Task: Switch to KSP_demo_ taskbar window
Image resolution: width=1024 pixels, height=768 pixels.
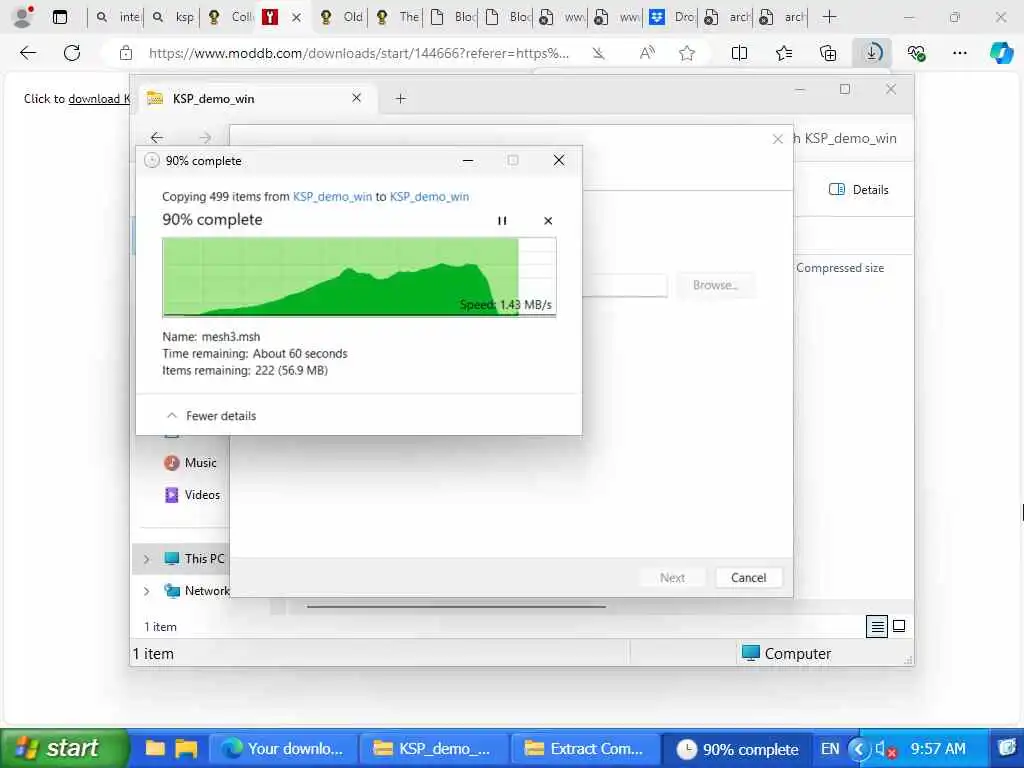Action: pyautogui.click(x=434, y=748)
